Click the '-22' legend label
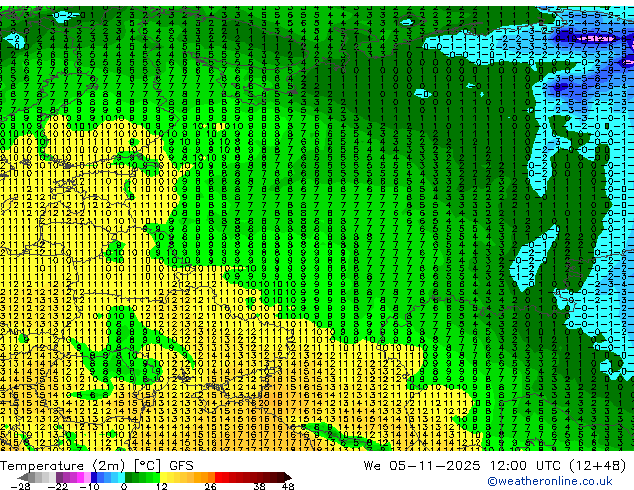The height and width of the screenshot is (490, 634). pos(57,486)
